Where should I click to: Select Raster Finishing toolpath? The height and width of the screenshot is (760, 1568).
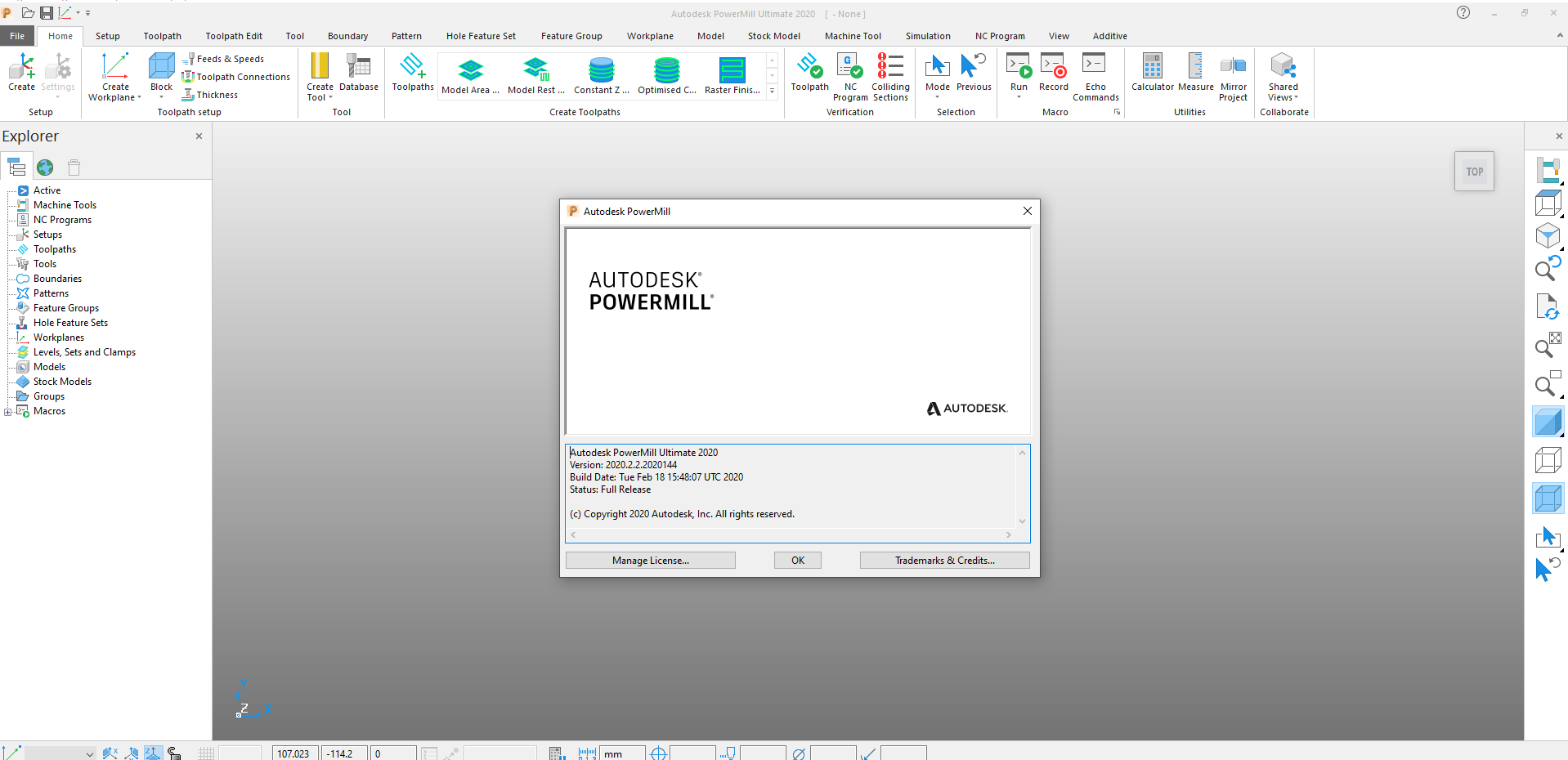pyautogui.click(x=732, y=76)
